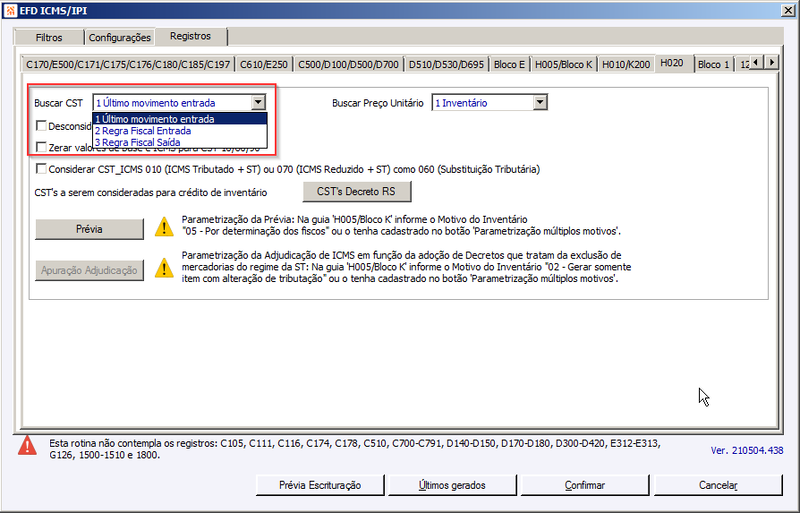800x513 pixels.
Task: Open the Buscar Preço Unitário dropdown
Action: tap(540, 103)
